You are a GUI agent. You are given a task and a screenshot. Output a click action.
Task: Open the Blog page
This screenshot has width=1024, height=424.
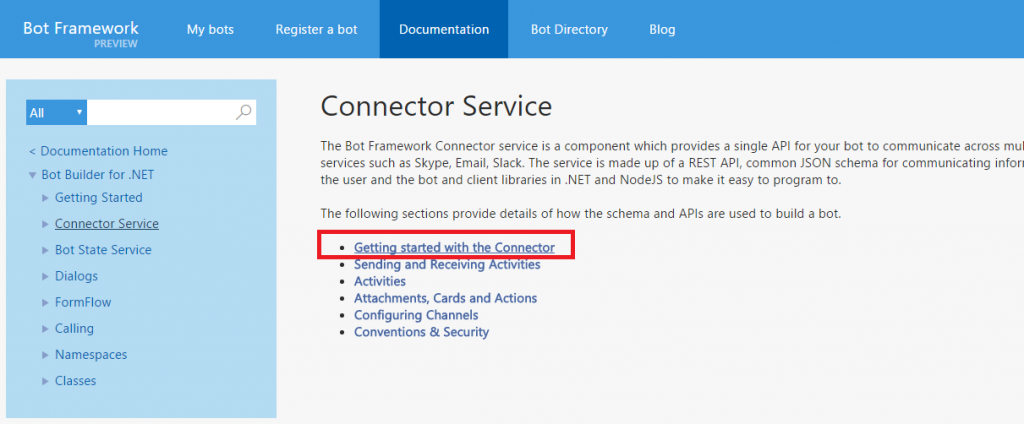tap(662, 29)
